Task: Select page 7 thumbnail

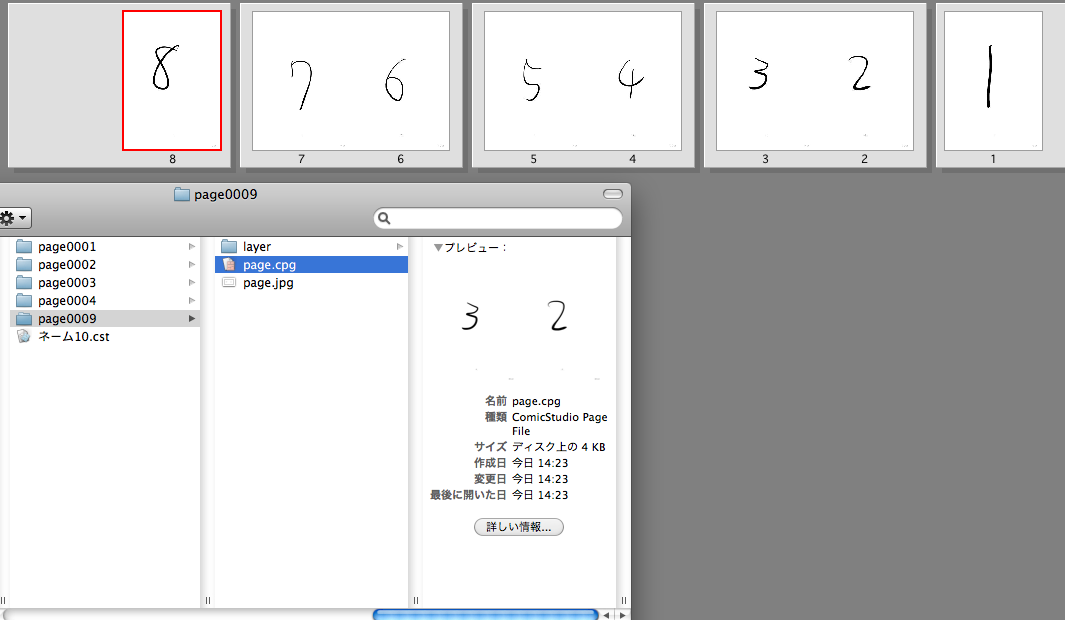Action: click(x=302, y=81)
